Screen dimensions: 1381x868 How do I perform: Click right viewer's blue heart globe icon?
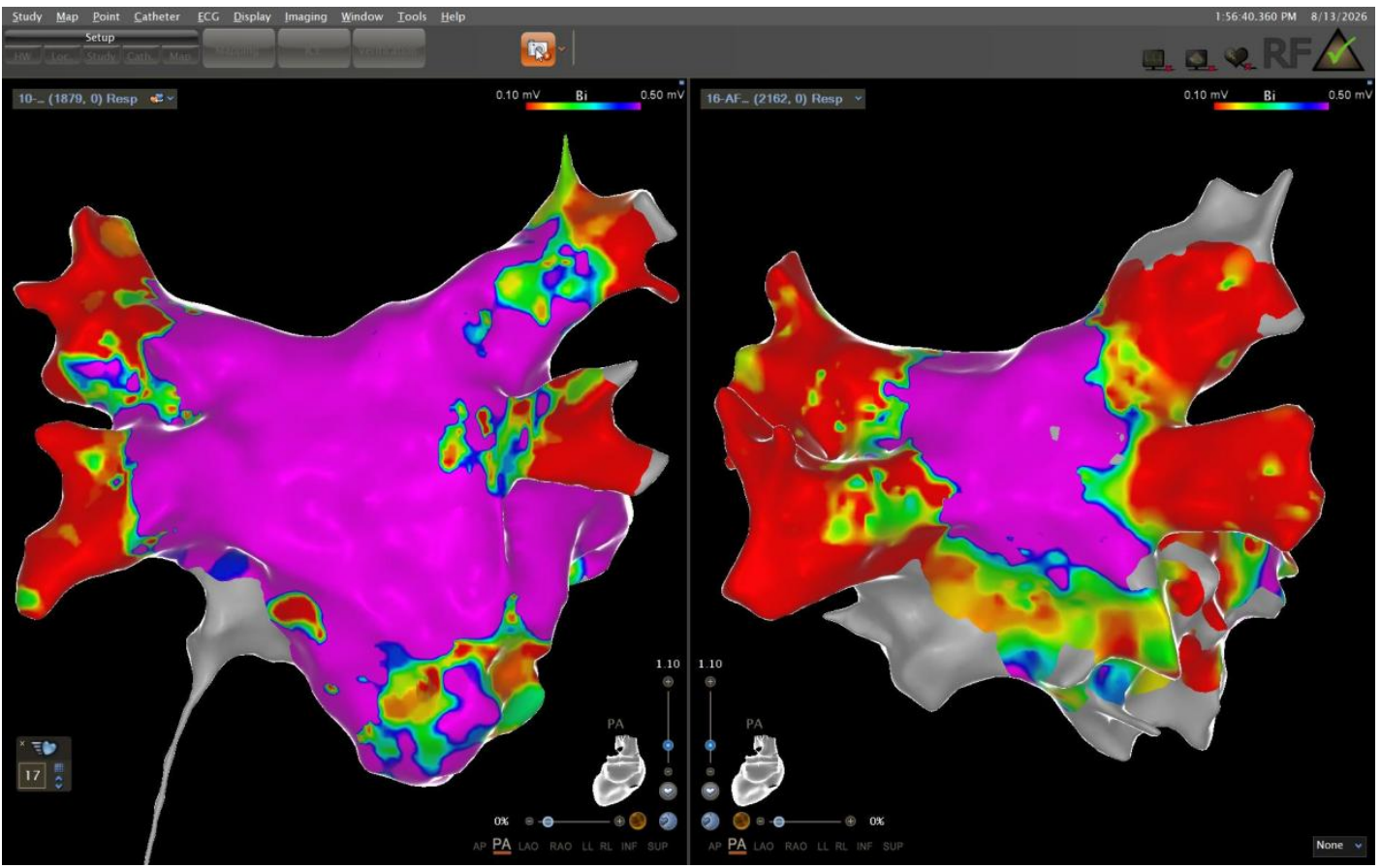tap(710, 821)
